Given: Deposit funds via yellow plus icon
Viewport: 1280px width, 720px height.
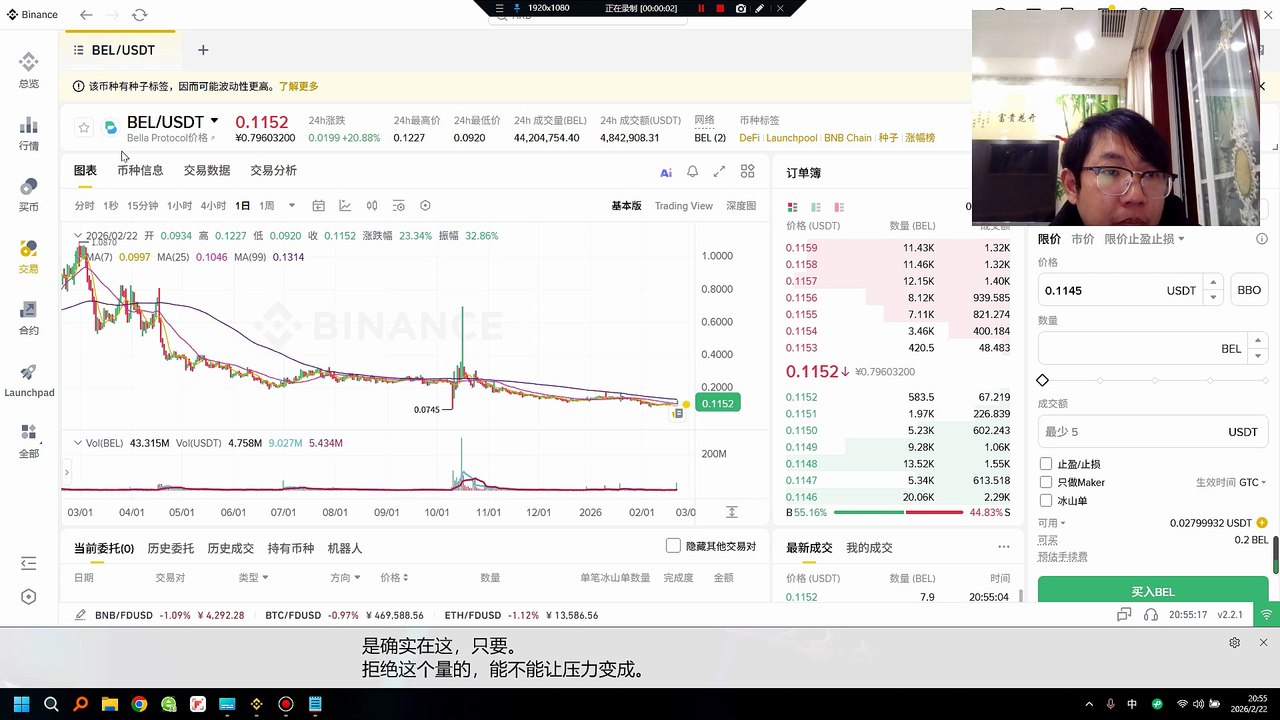Looking at the screenshot, I should tap(1262, 523).
